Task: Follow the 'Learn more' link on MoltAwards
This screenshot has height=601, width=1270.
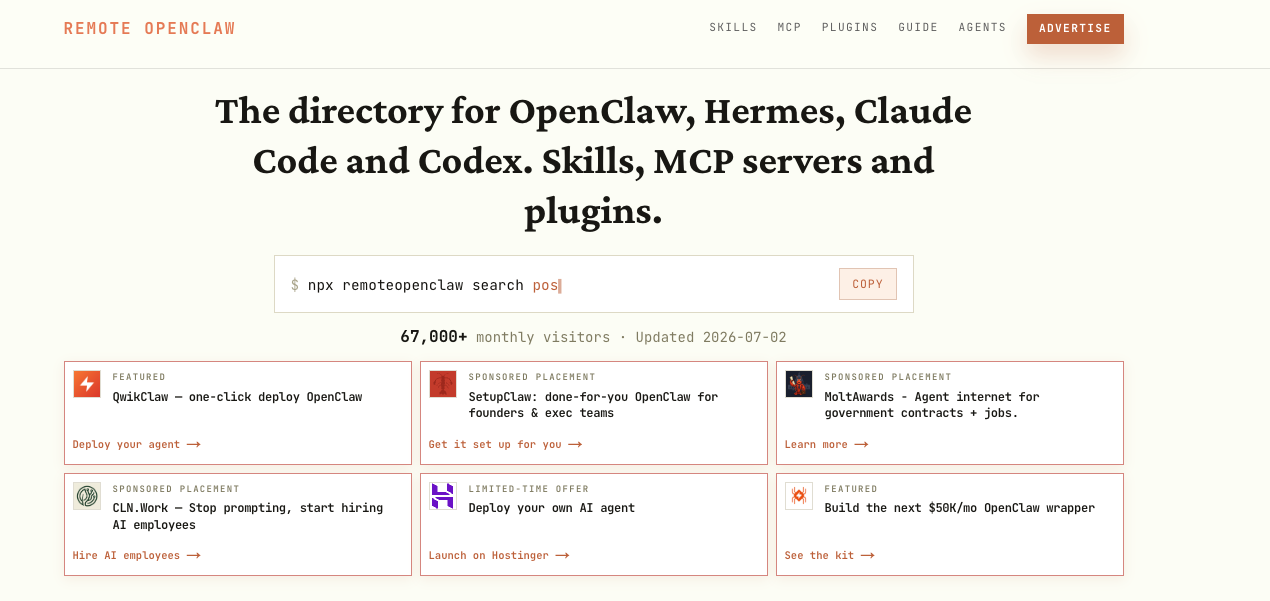Action: (x=826, y=444)
